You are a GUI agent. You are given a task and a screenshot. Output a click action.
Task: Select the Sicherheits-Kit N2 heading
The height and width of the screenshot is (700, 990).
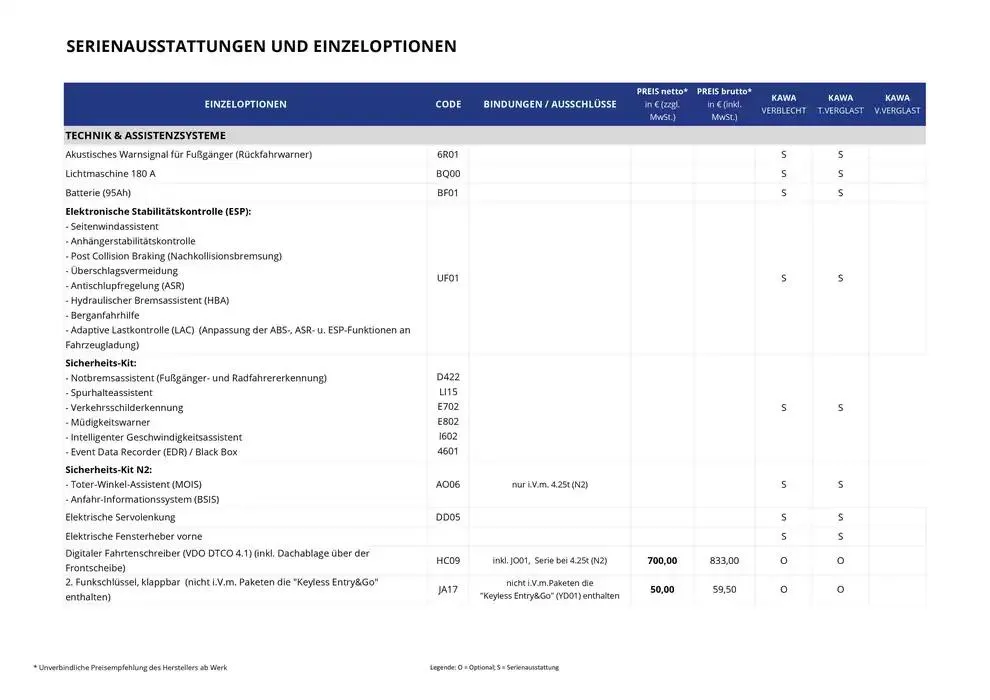point(106,468)
